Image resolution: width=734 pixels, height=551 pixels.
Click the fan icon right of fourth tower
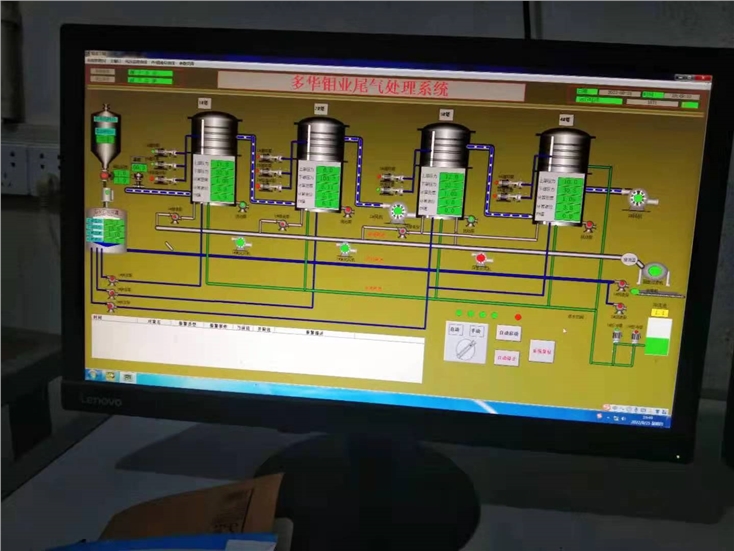coord(636,198)
